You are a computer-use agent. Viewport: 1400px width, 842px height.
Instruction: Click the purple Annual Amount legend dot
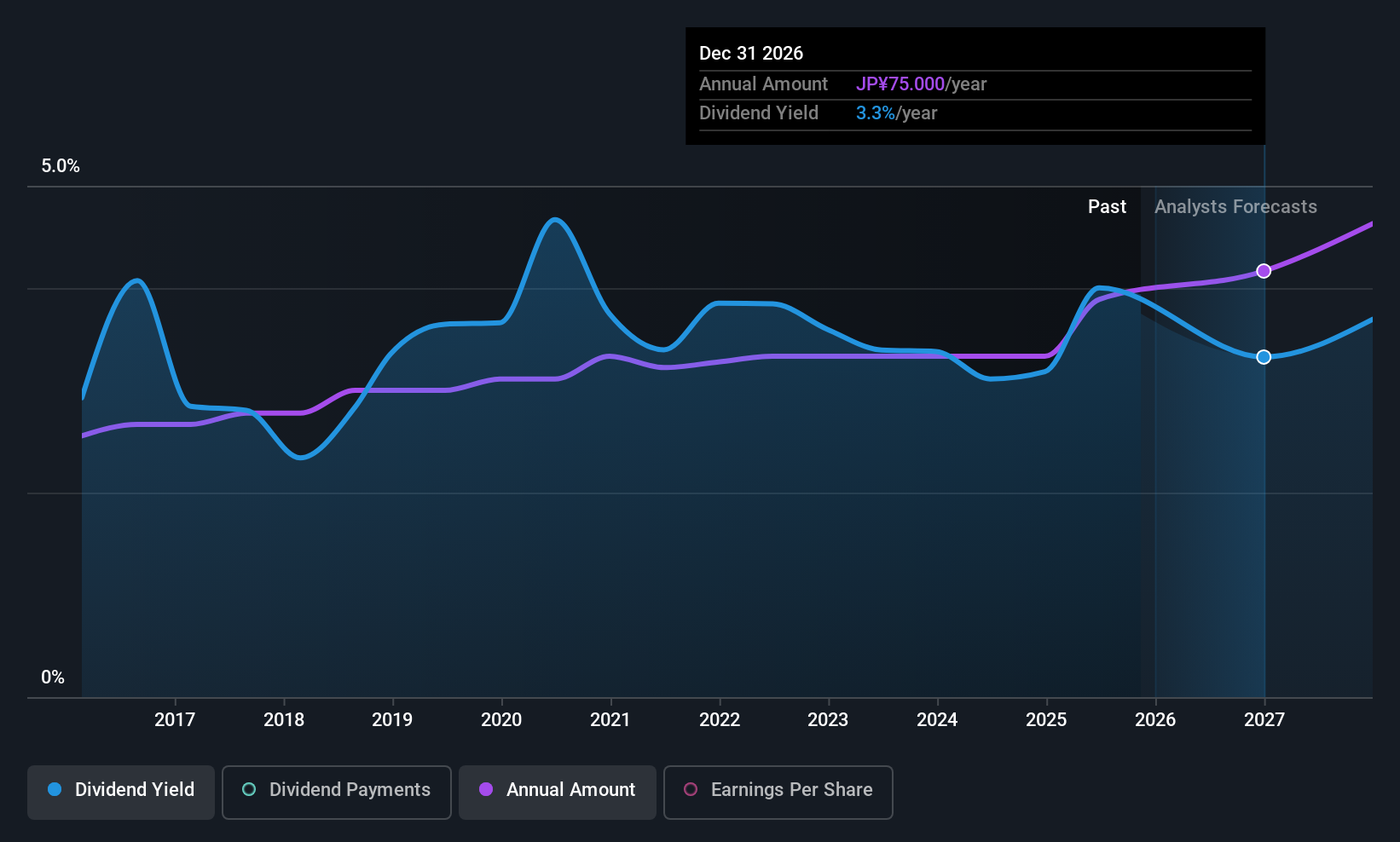click(486, 790)
